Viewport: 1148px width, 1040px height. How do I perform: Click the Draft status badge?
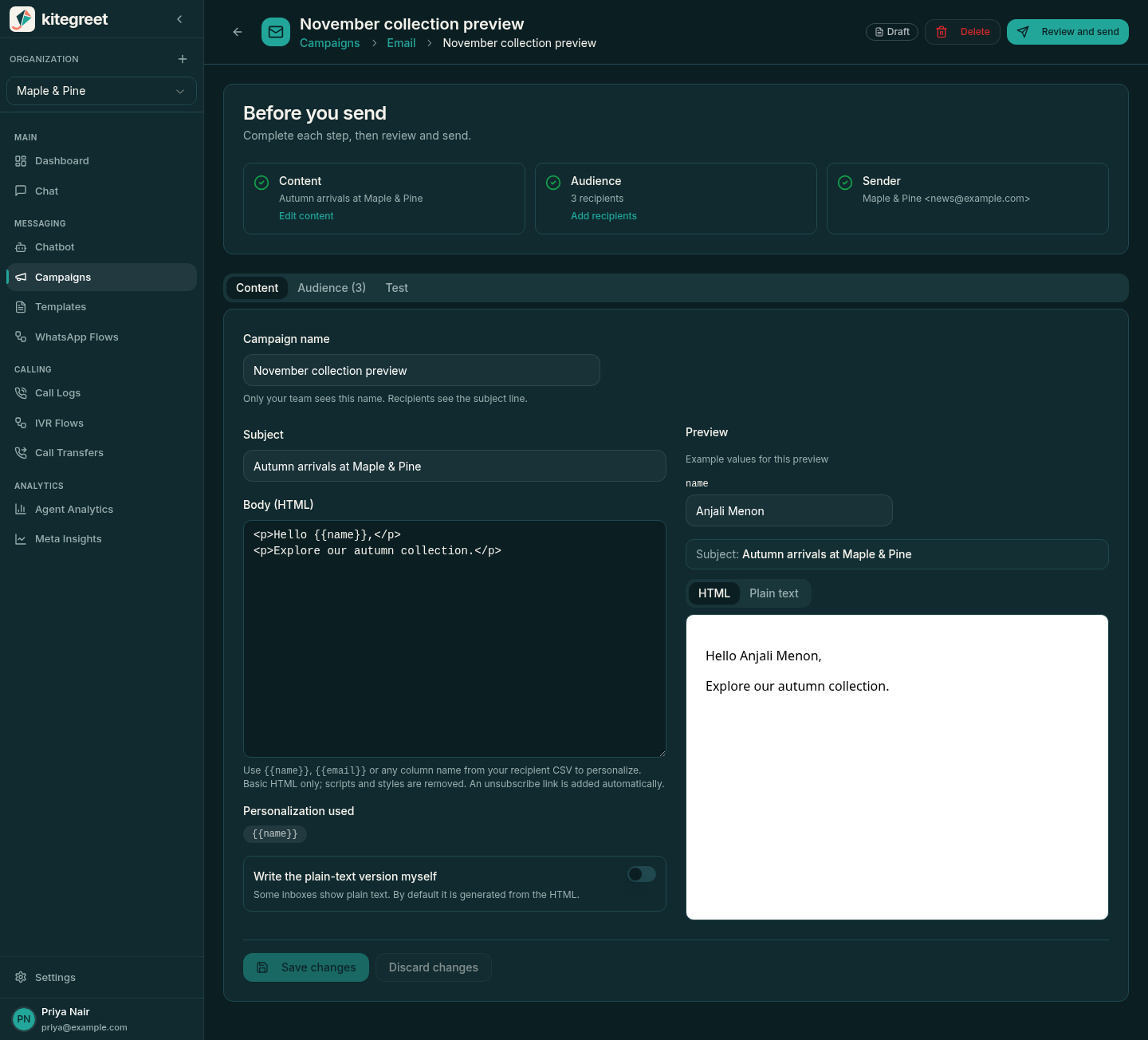click(x=892, y=32)
